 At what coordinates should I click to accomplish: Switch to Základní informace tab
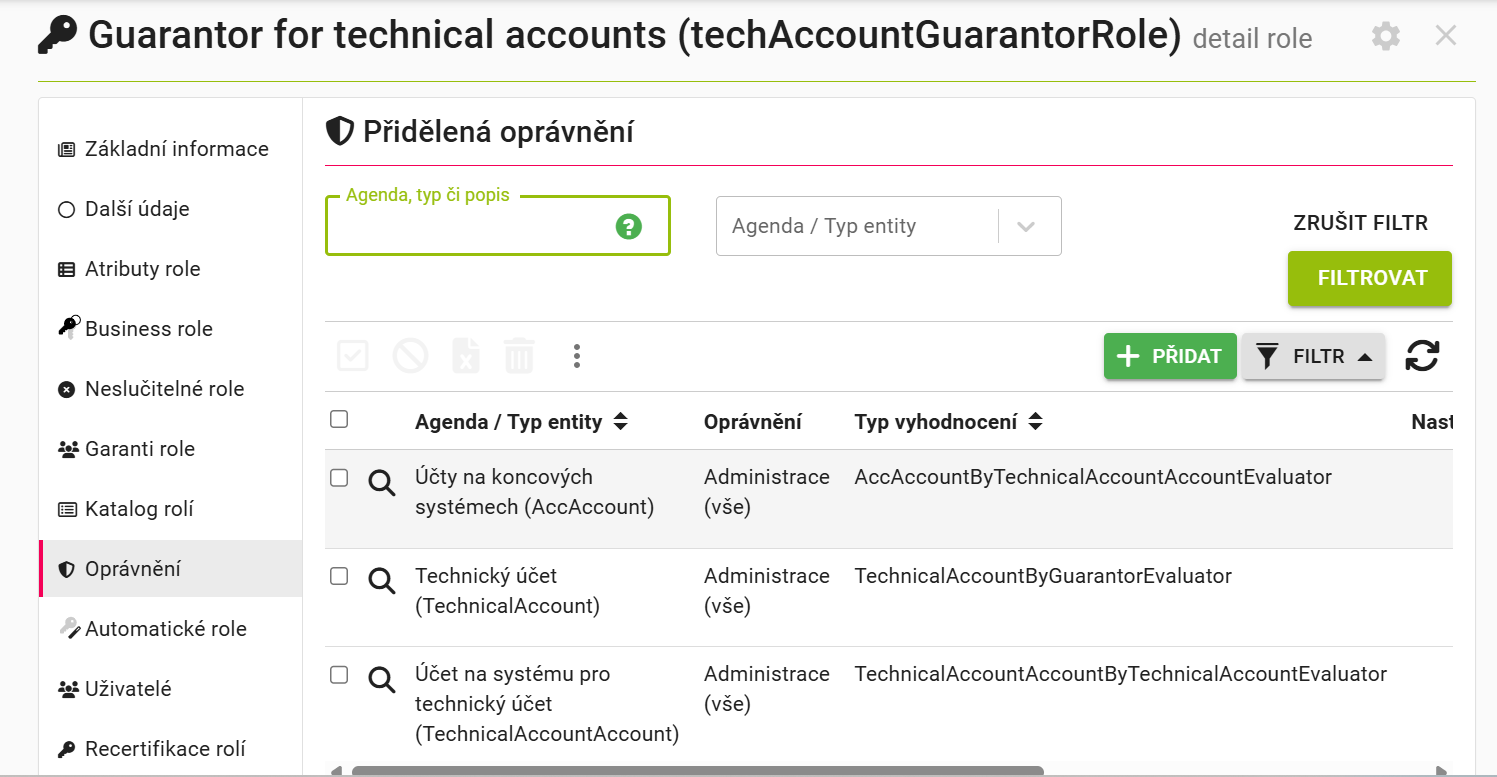point(163,149)
